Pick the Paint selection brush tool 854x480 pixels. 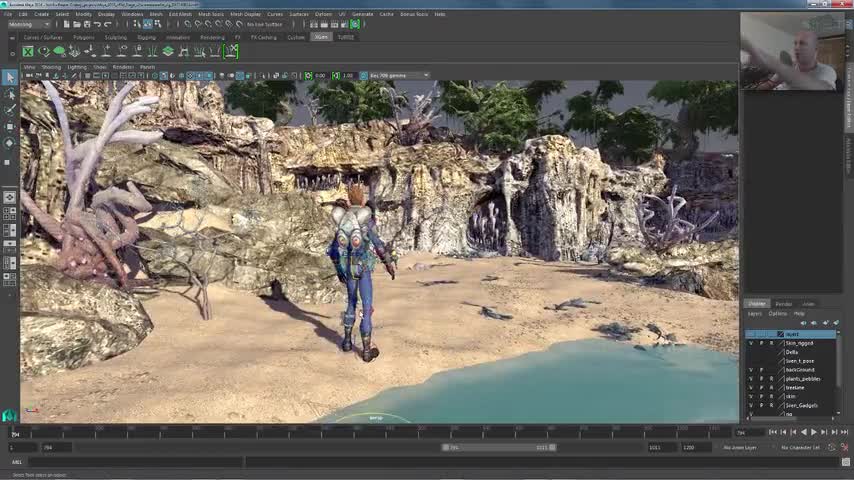10,110
